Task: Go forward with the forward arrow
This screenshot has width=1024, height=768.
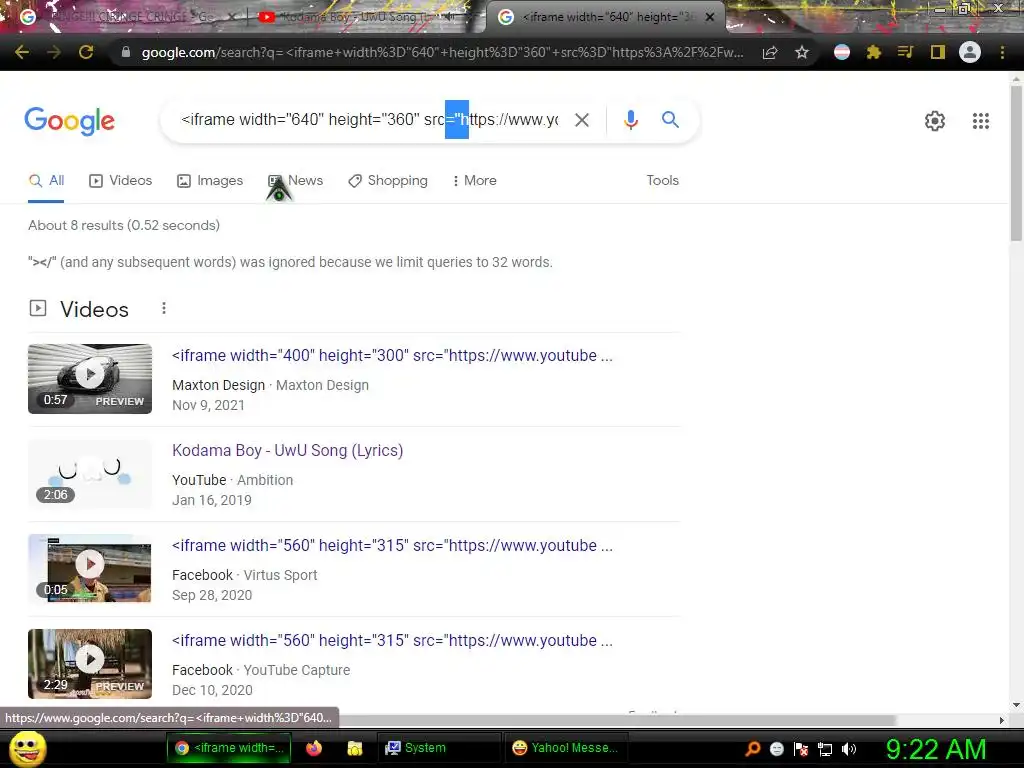Action: tap(54, 52)
